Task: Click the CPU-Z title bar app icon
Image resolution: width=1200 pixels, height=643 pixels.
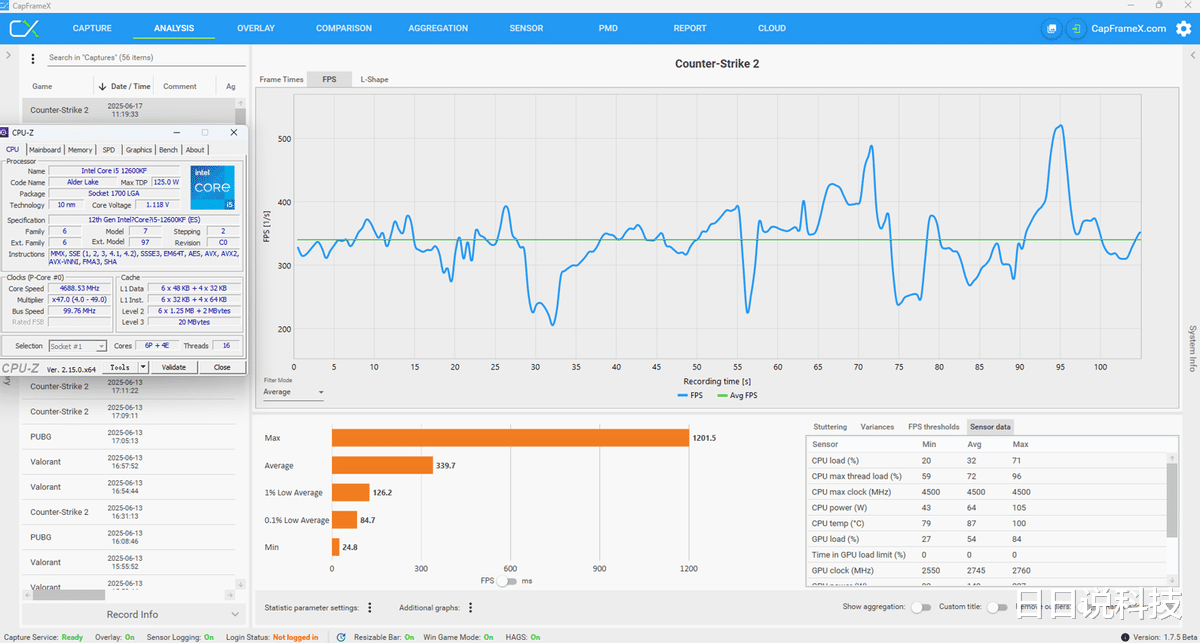Action: coord(4,132)
